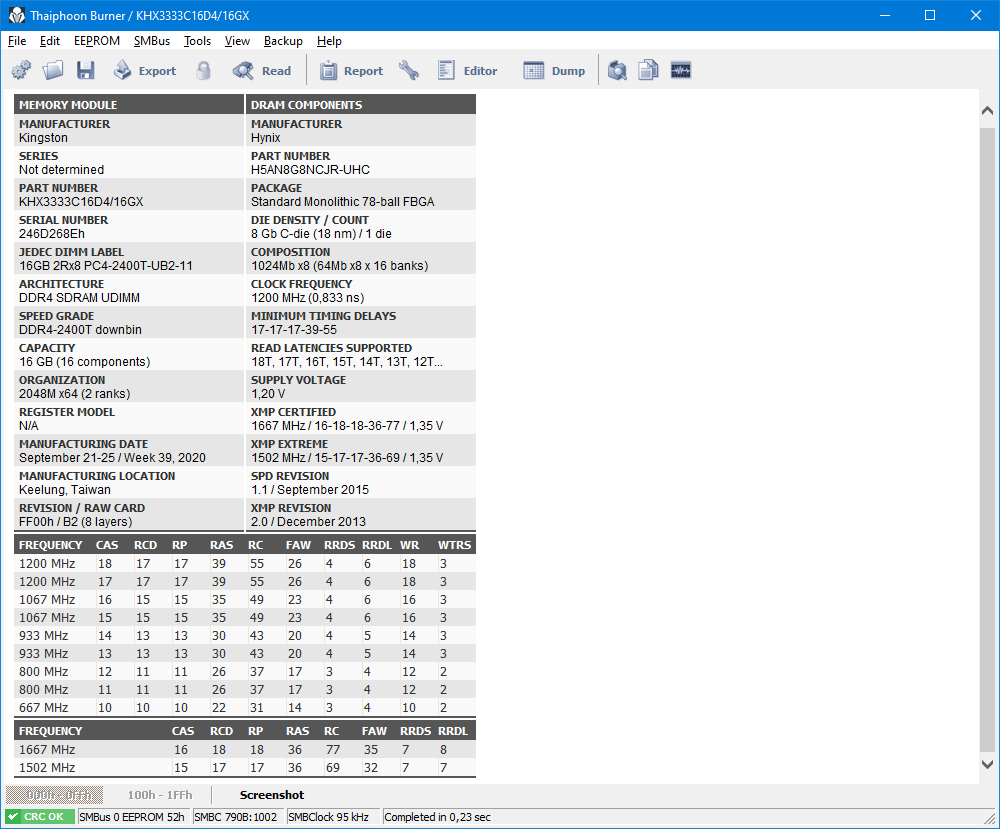Viewport: 1000px width, 829px height.
Task: Open the EEPROM menu
Action: click(97, 41)
